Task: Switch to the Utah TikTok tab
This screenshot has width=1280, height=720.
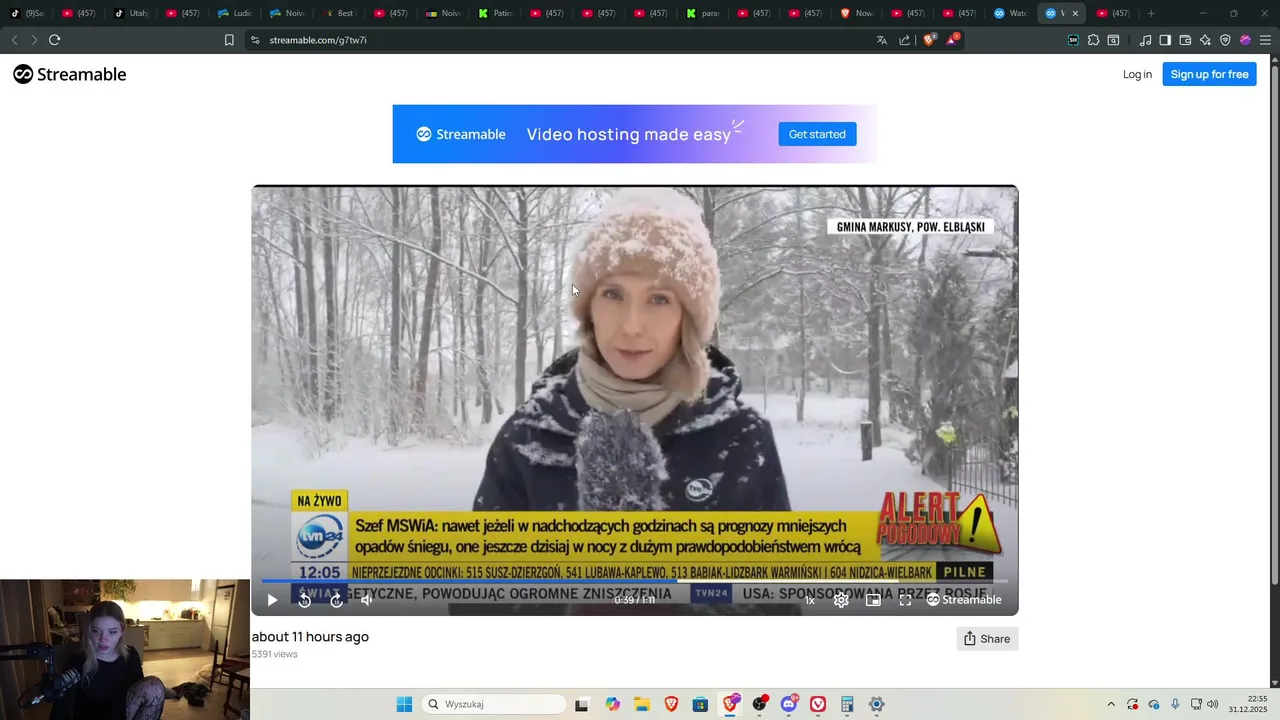Action: coord(131,13)
